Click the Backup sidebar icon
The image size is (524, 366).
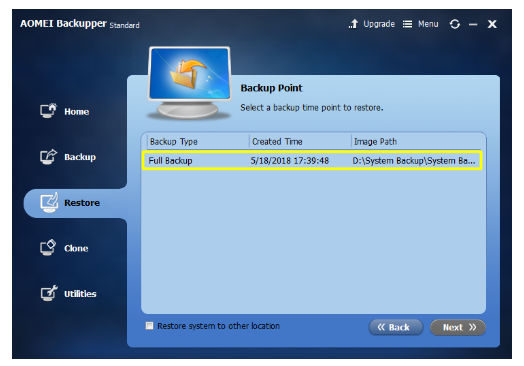[48, 156]
